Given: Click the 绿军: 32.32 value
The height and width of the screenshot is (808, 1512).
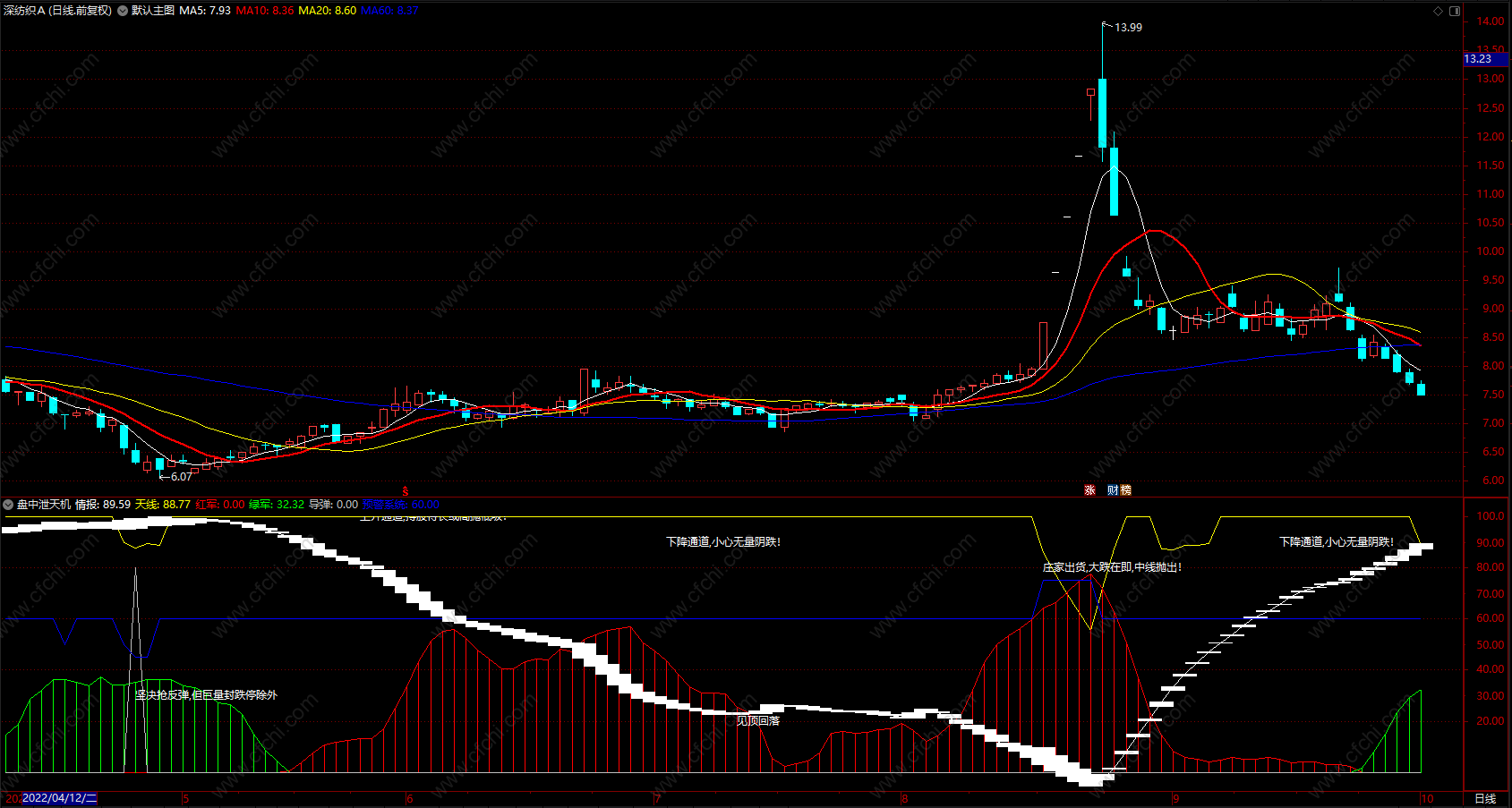Looking at the screenshot, I should click(277, 505).
